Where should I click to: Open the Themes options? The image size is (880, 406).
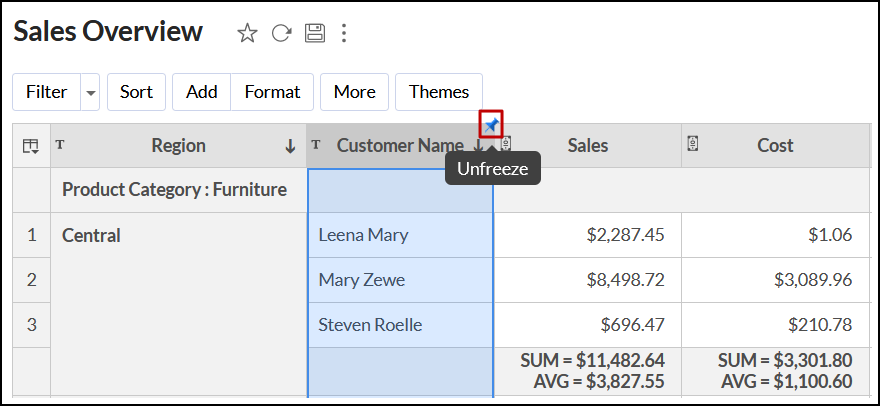pos(439,92)
